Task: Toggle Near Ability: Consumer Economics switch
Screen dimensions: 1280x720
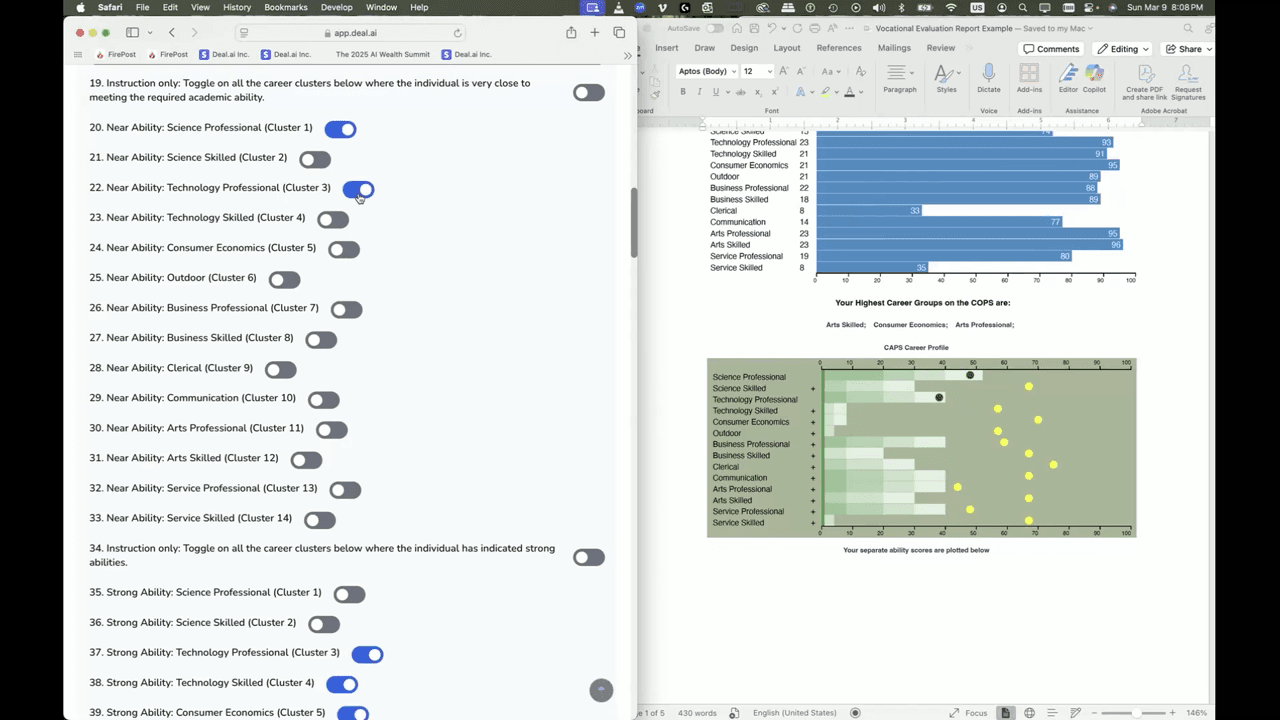Action: (x=344, y=249)
